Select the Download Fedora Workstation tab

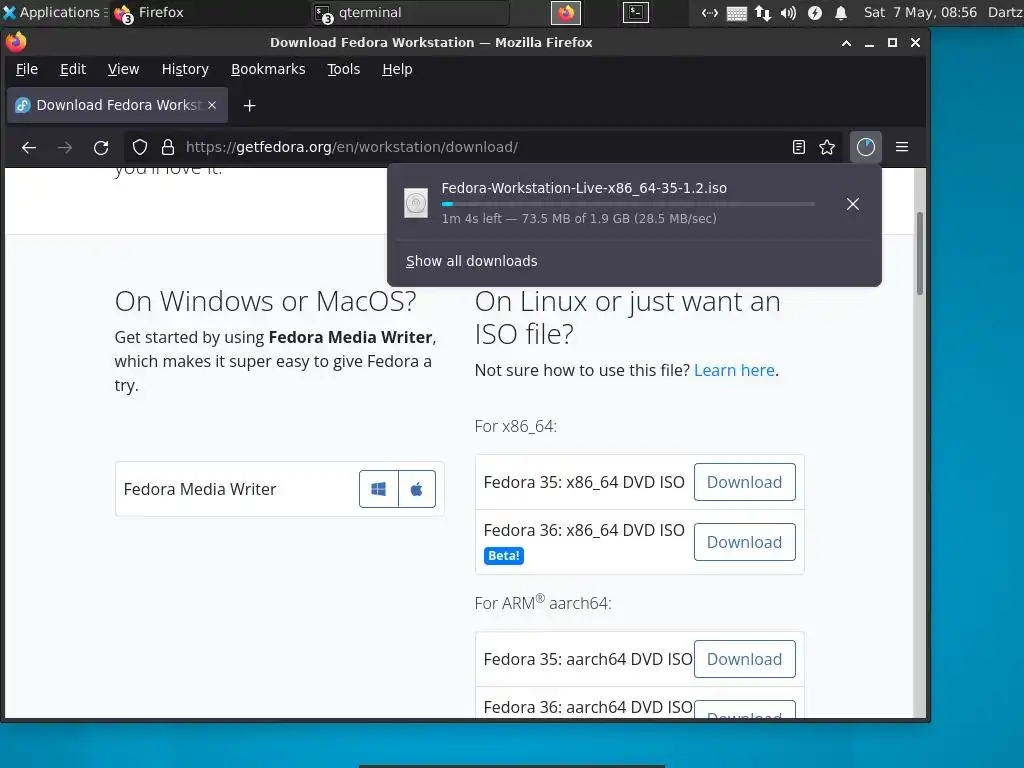point(118,105)
